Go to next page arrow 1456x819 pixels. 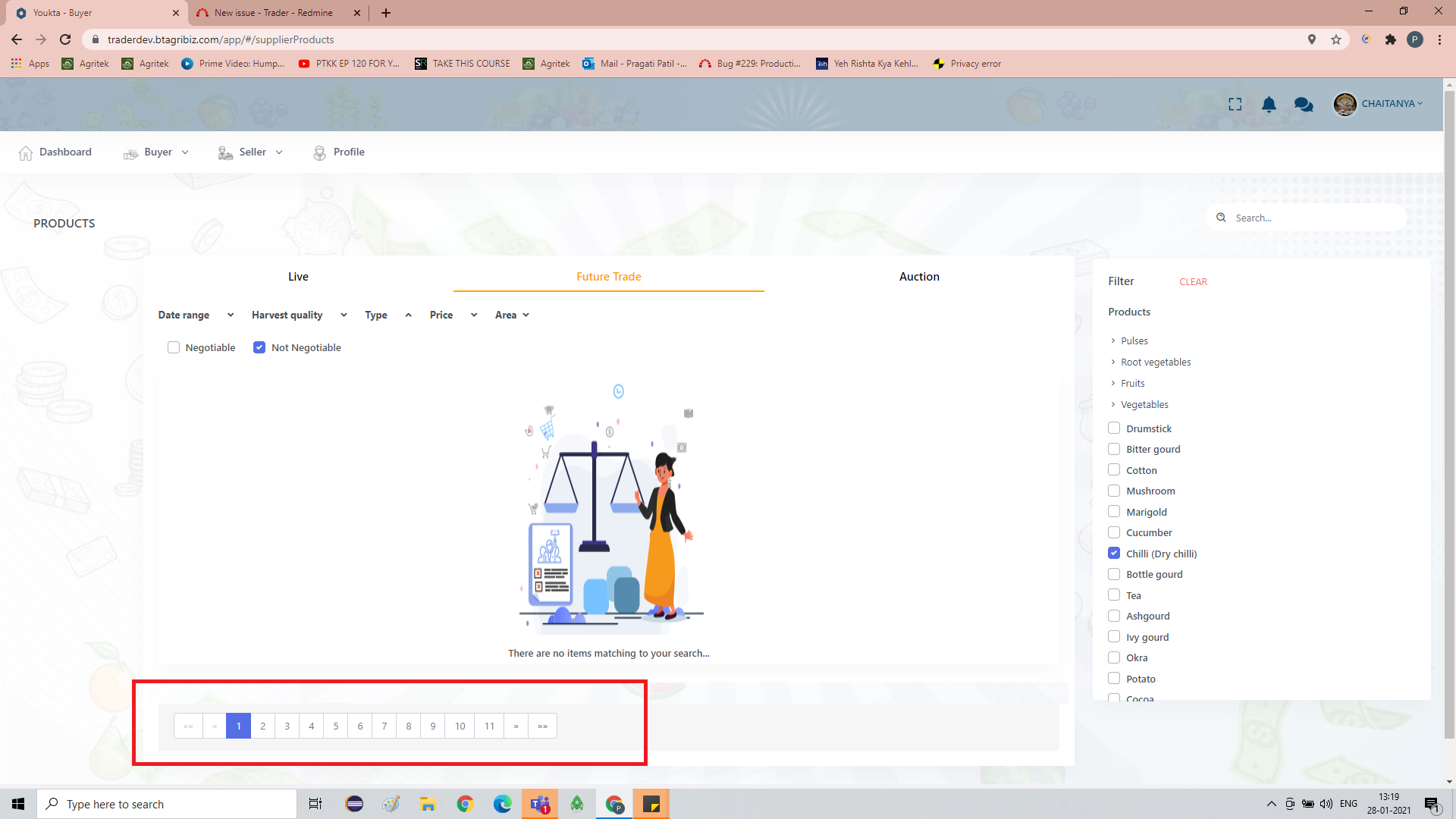tap(516, 726)
